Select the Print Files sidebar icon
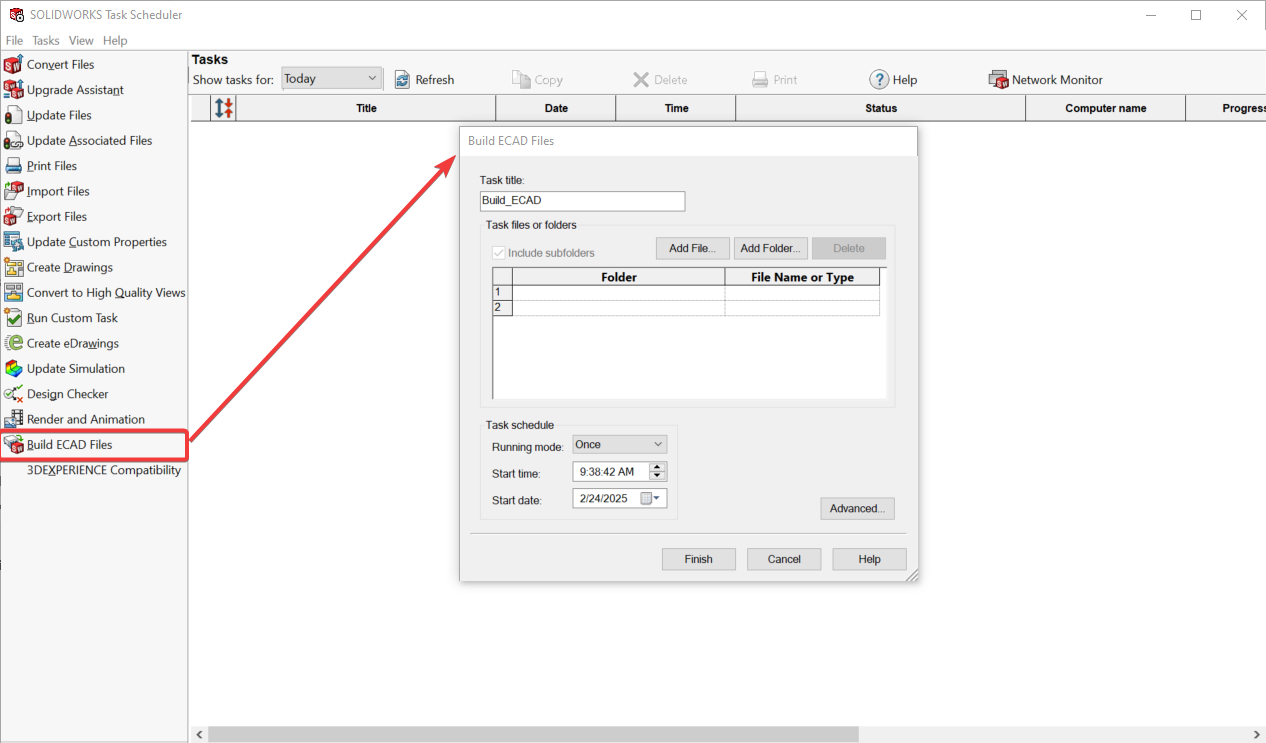1266x743 pixels. coord(13,166)
